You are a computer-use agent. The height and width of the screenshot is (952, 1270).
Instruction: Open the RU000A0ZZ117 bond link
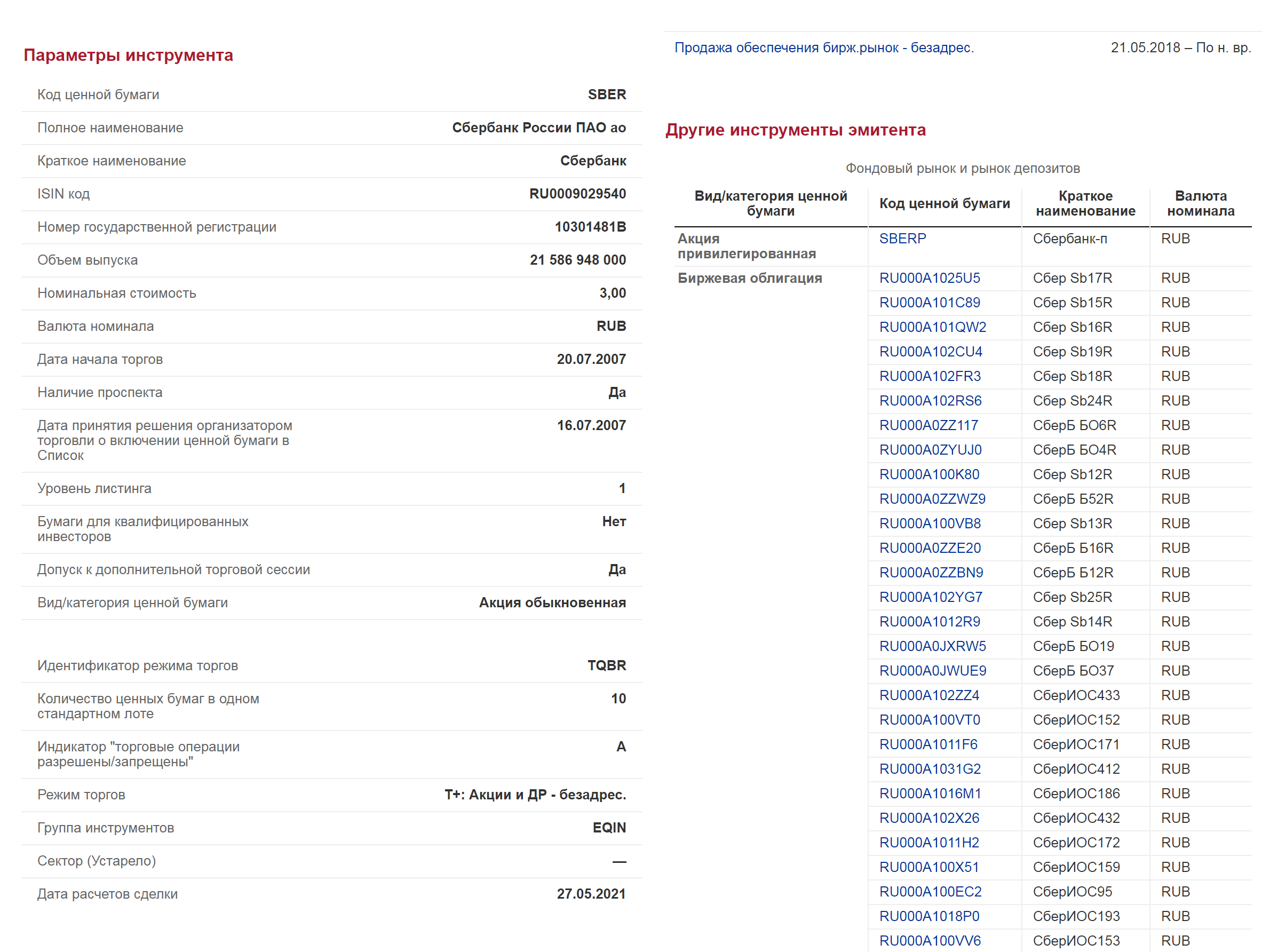[x=928, y=425]
